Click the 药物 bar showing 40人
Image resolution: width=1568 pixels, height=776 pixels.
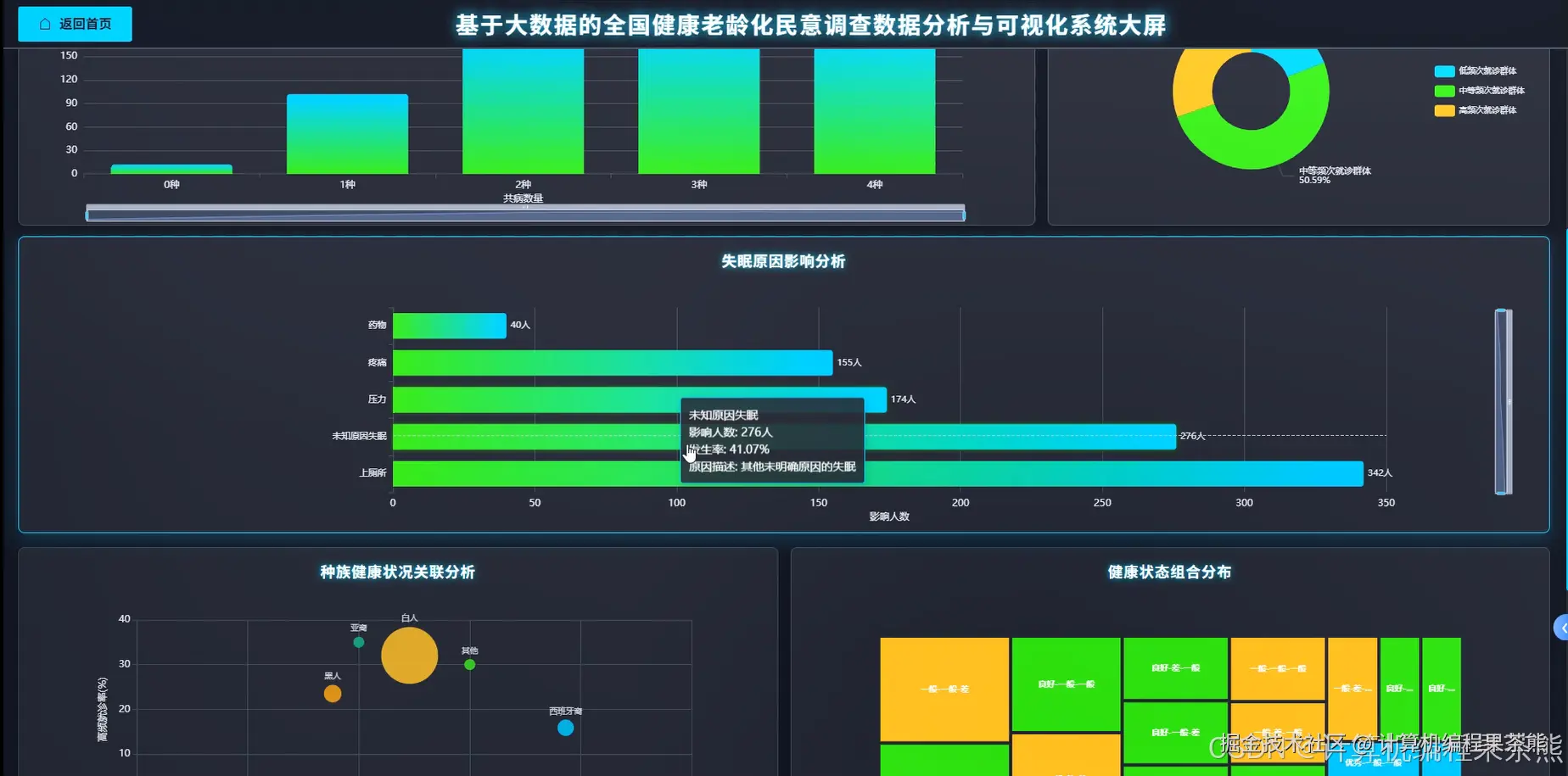(450, 325)
